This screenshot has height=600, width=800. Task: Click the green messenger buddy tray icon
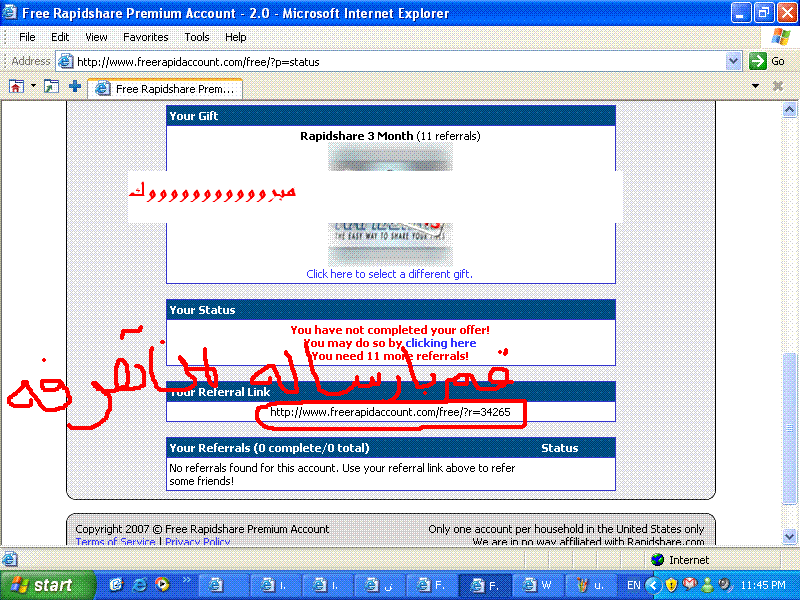tap(707, 585)
